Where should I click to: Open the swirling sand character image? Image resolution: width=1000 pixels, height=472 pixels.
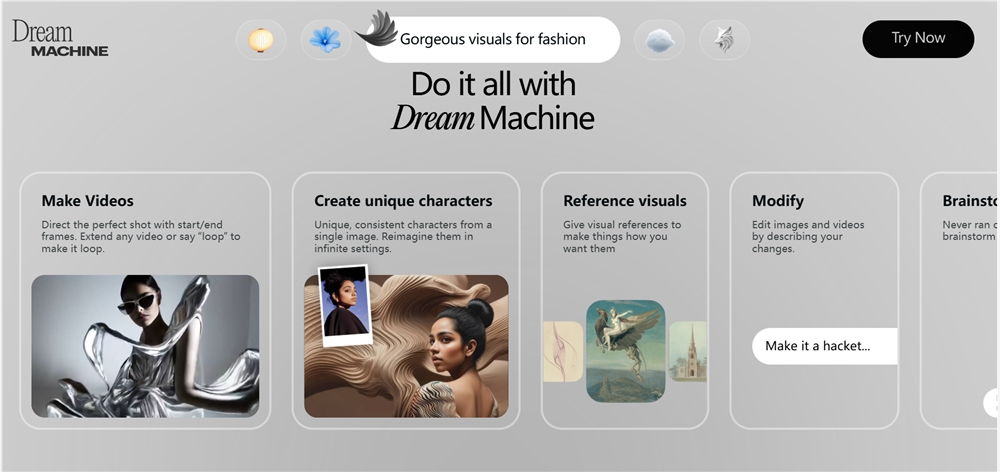[x=440, y=360]
